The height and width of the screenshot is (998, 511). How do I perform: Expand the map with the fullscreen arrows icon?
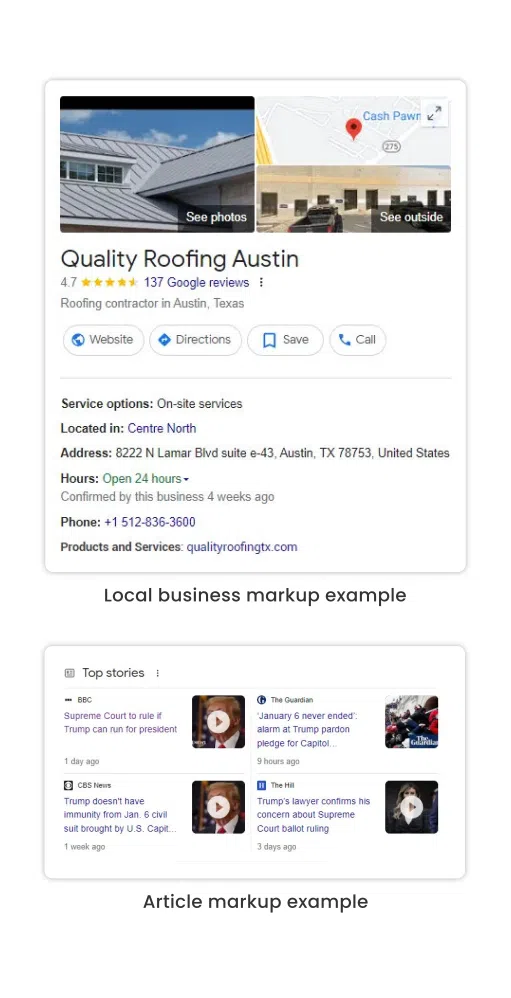click(435, 113)
